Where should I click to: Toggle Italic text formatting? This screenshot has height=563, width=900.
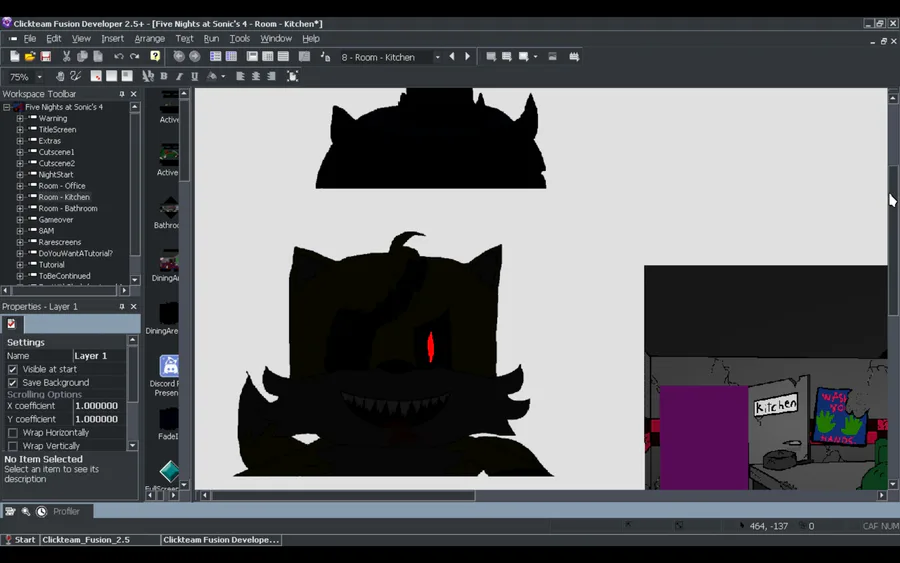click(x=179, y=76)
